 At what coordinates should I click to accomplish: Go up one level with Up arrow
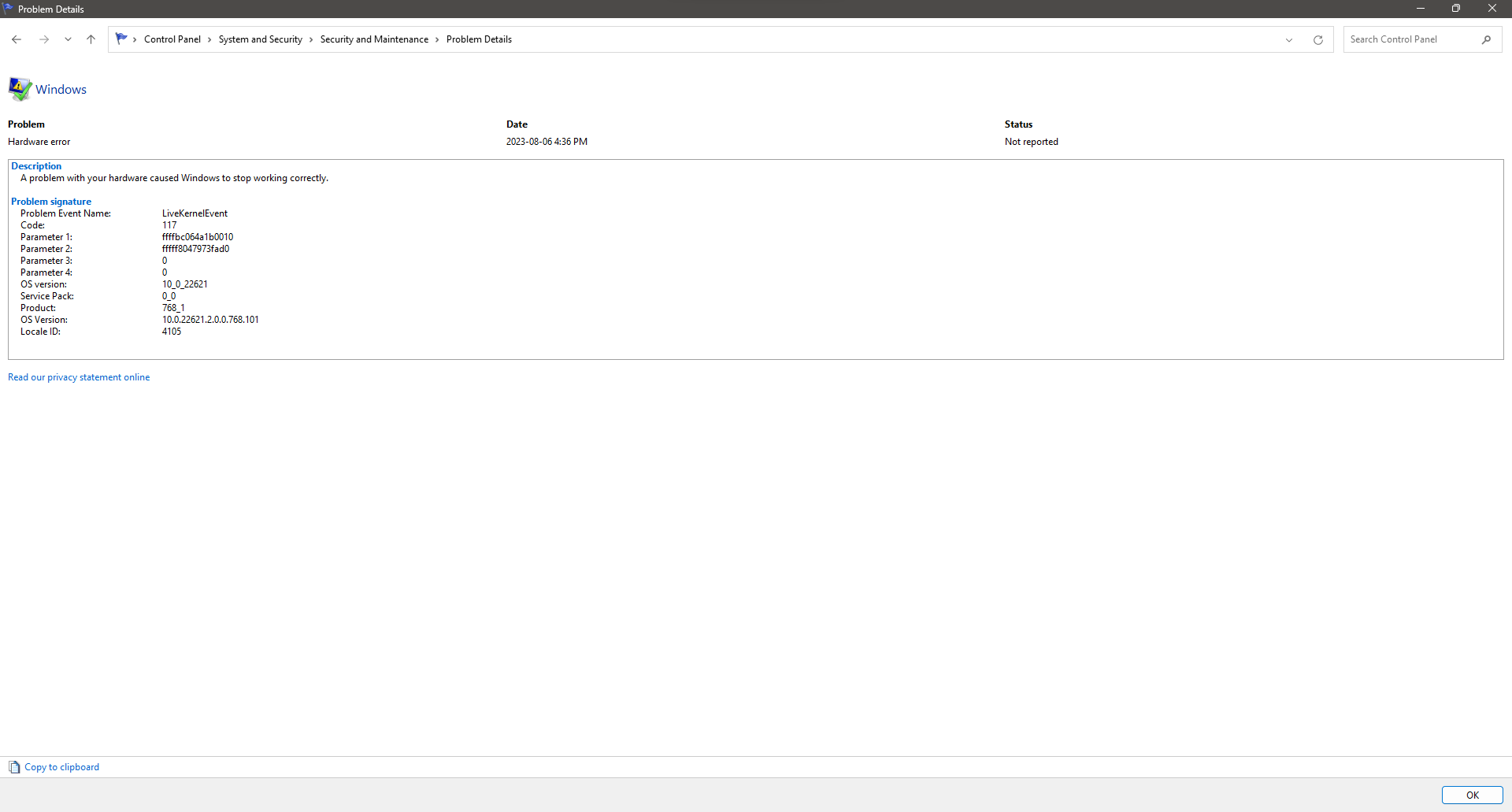pyautogui.click(x=91, y=39)
